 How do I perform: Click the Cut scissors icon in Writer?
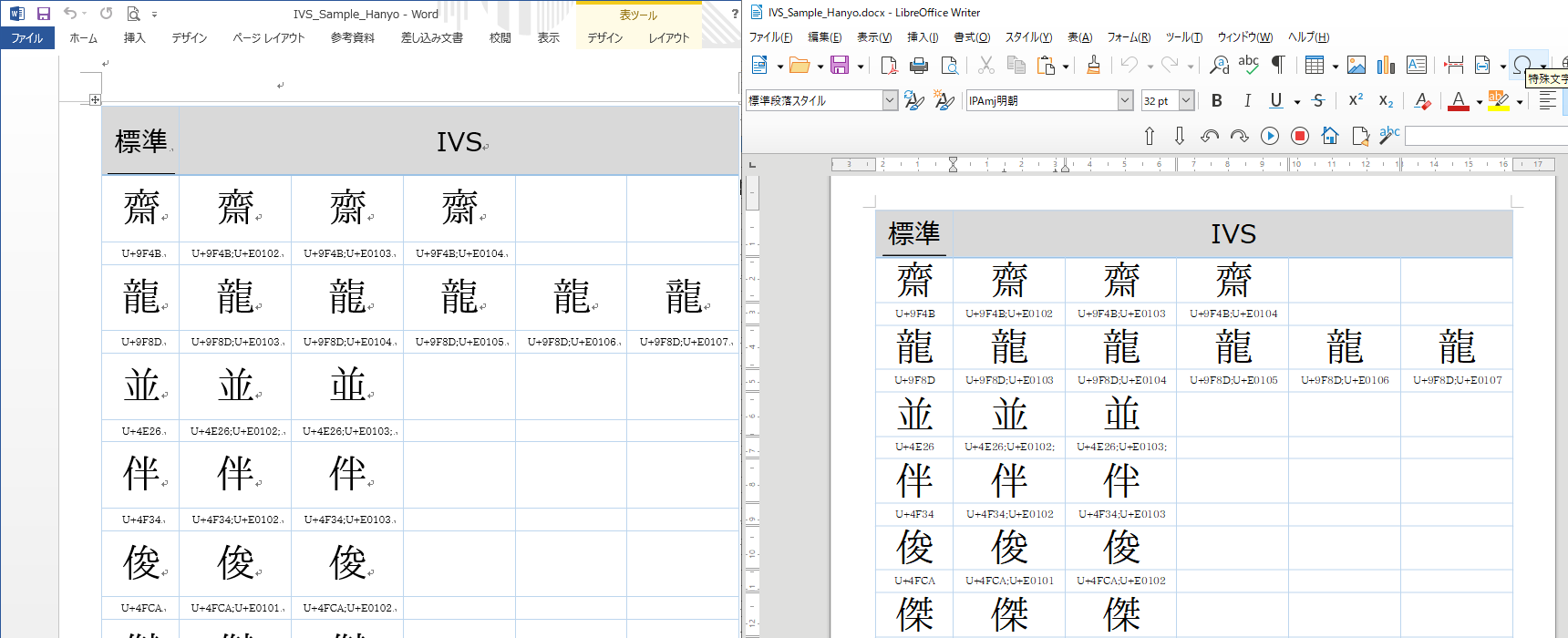(x=985, y=65)
